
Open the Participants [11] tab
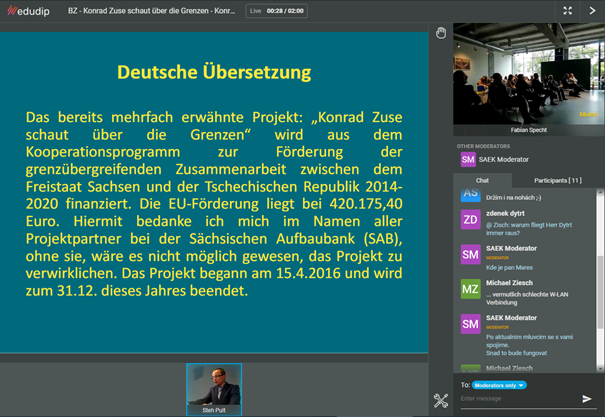pos(558,180)
